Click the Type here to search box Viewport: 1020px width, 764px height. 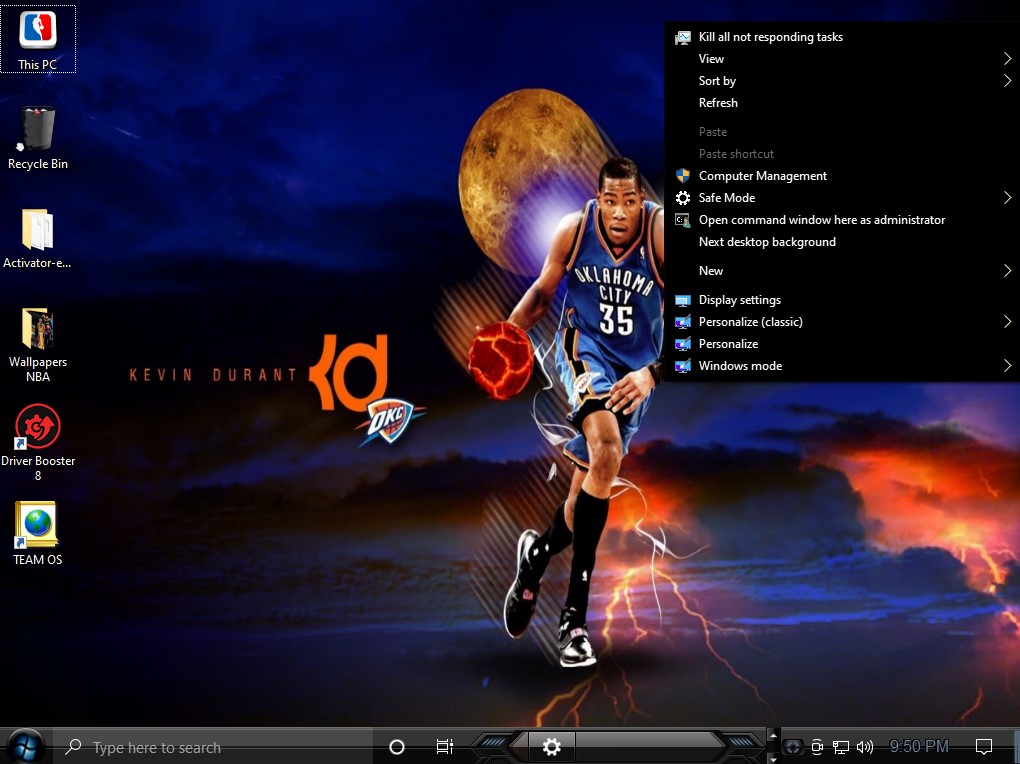click(x=215, y=747)
